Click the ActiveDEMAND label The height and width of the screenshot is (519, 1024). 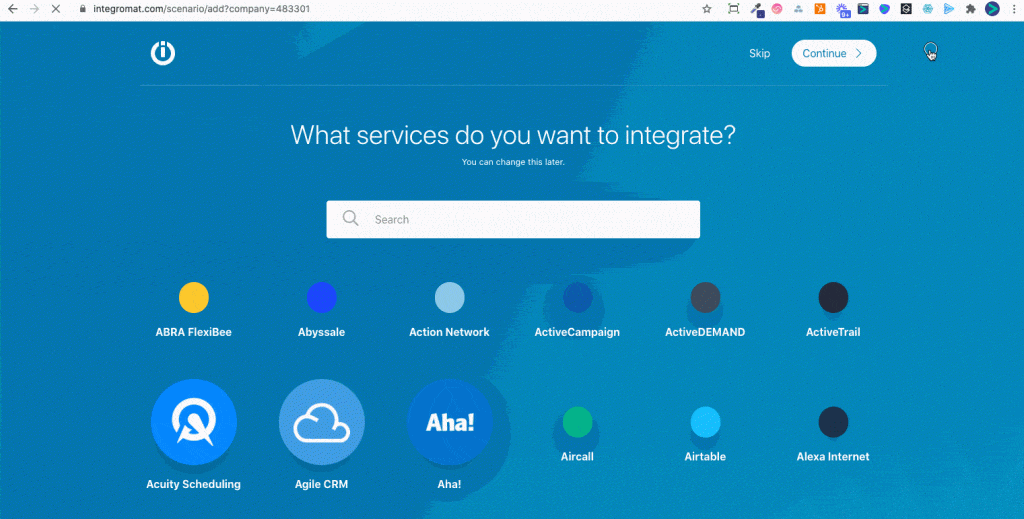click(x=705, y=332)
